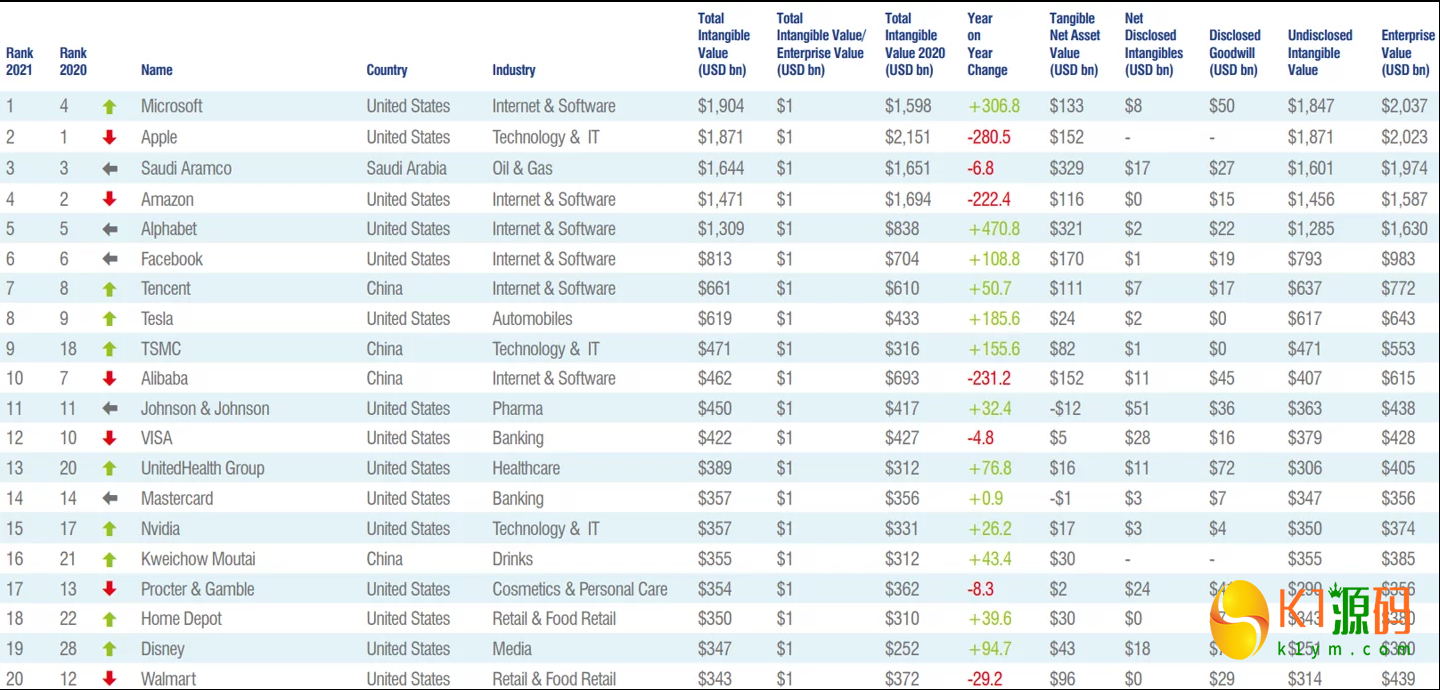Click the red down arrow beside VISA
The image size is (1440, 690).
click(x=110, y=438)
